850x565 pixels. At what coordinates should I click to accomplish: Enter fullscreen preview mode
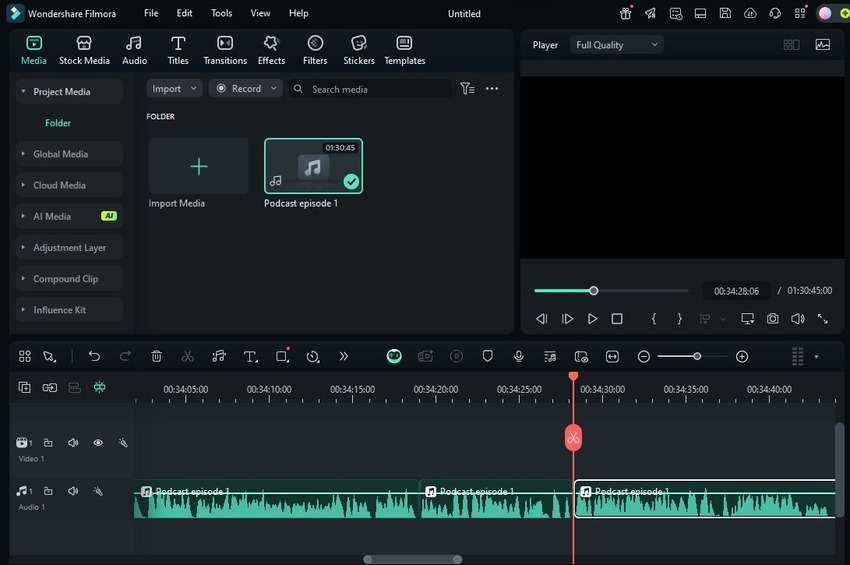(822, 319)
